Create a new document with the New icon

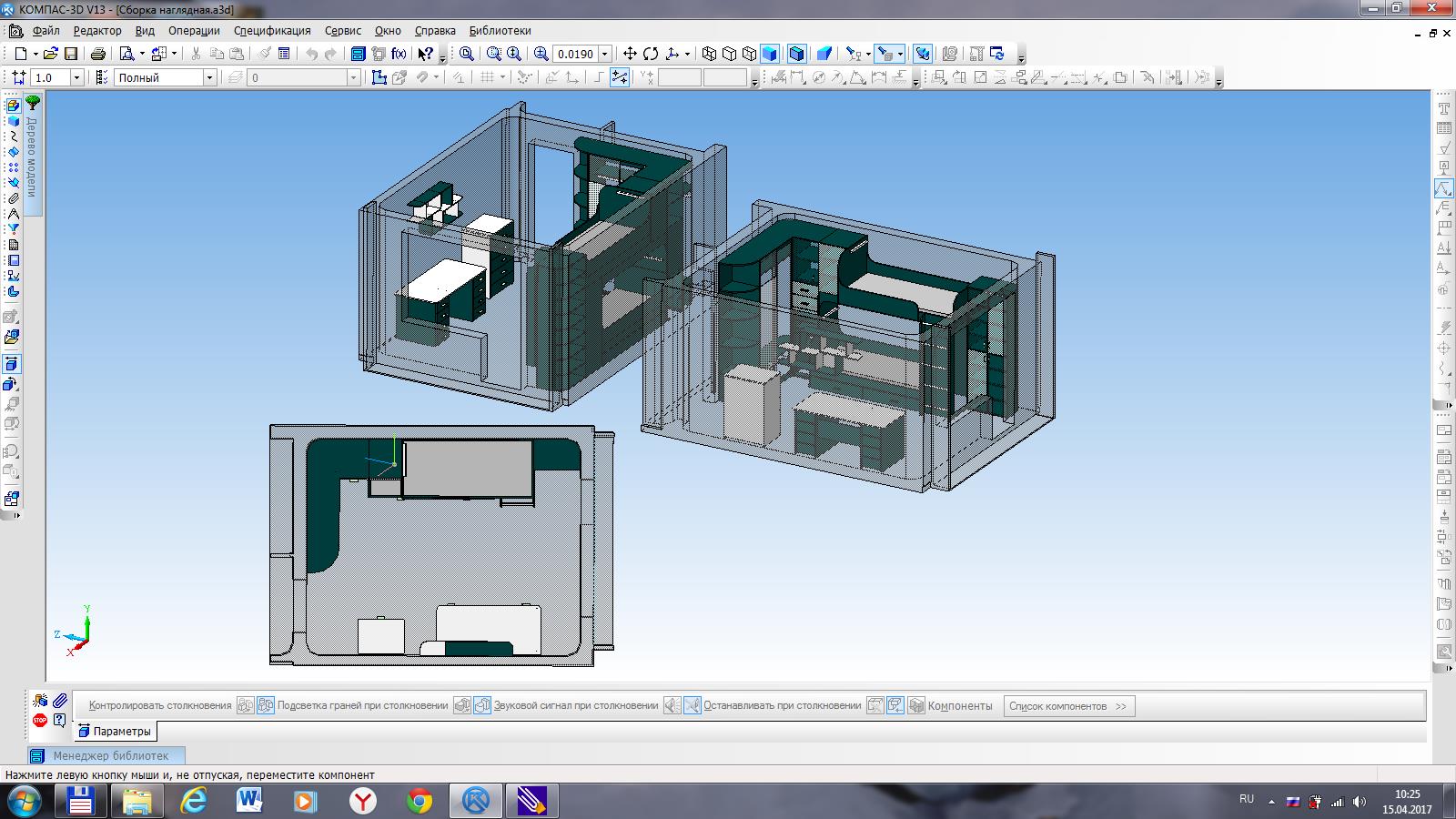pyautogui.click(x=20, y=54)
